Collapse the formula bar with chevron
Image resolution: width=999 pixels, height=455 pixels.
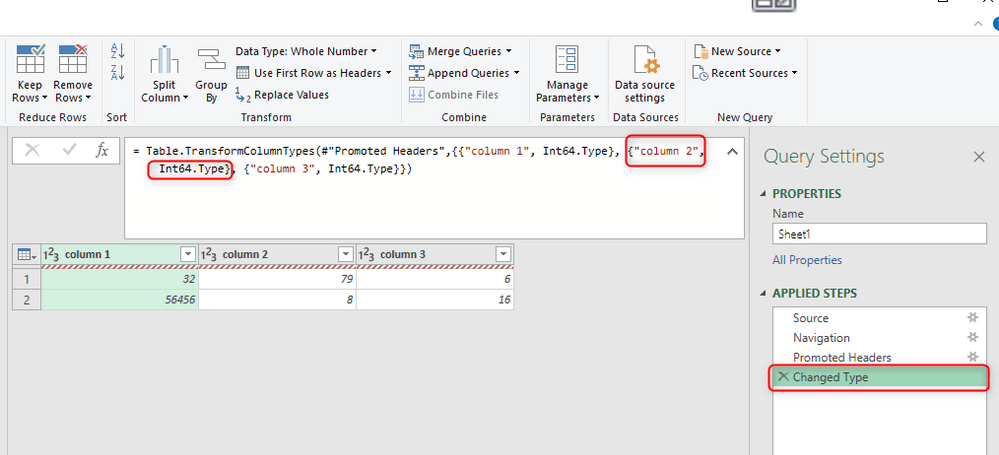[x=733, y=151]
